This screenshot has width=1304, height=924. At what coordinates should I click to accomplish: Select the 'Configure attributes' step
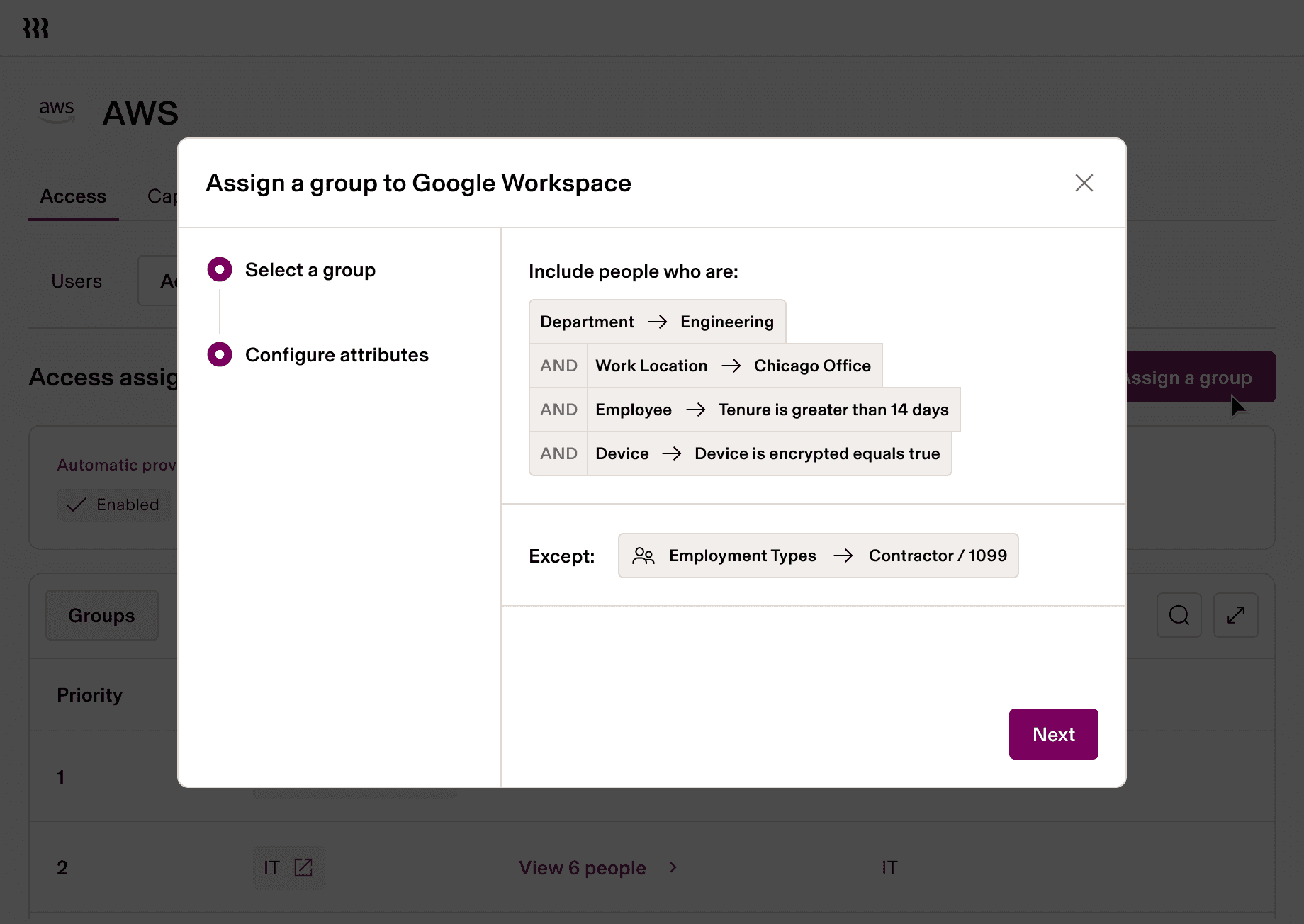[317, 355]
